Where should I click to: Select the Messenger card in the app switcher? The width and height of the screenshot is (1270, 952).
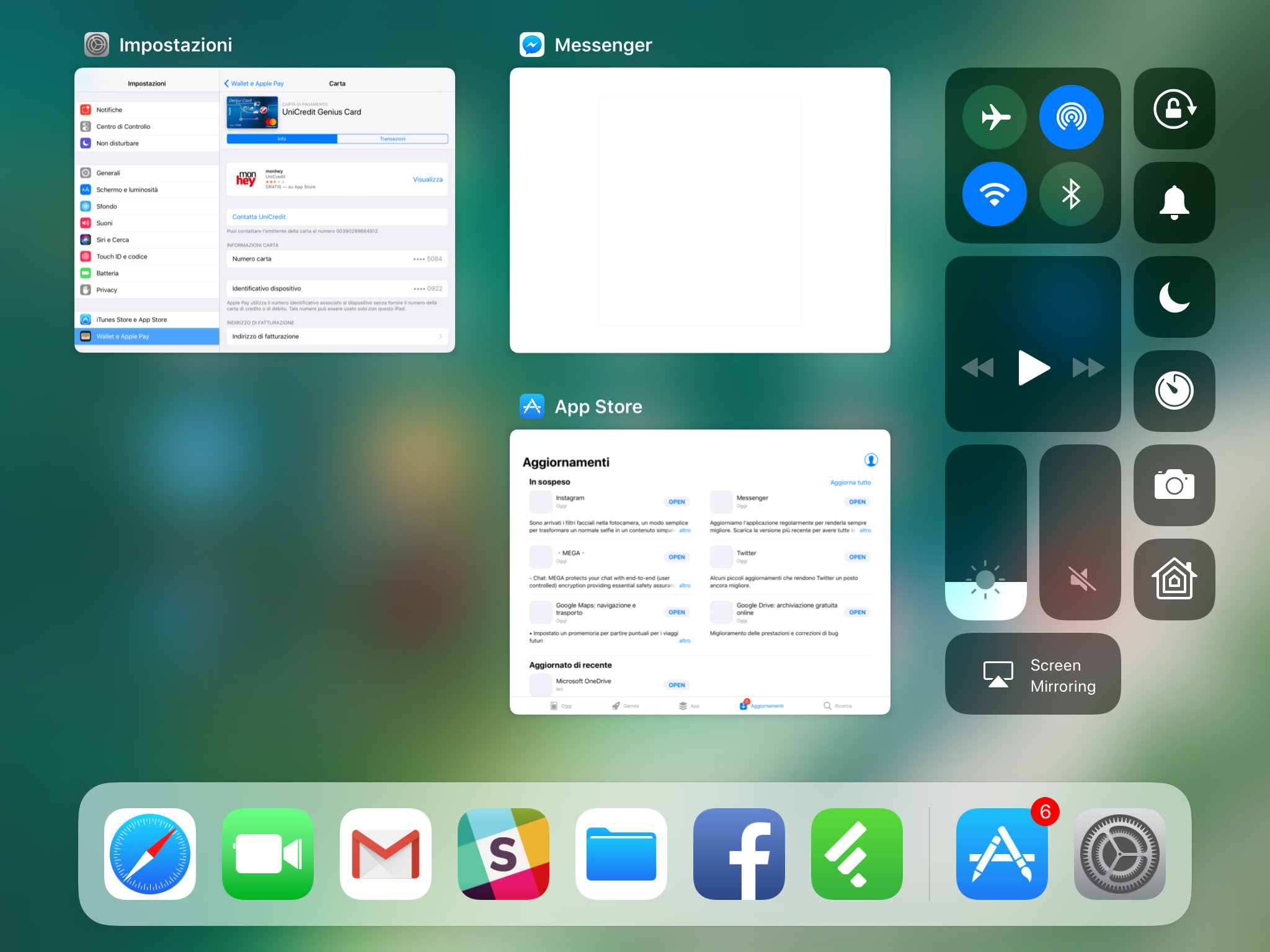[699, 210]
